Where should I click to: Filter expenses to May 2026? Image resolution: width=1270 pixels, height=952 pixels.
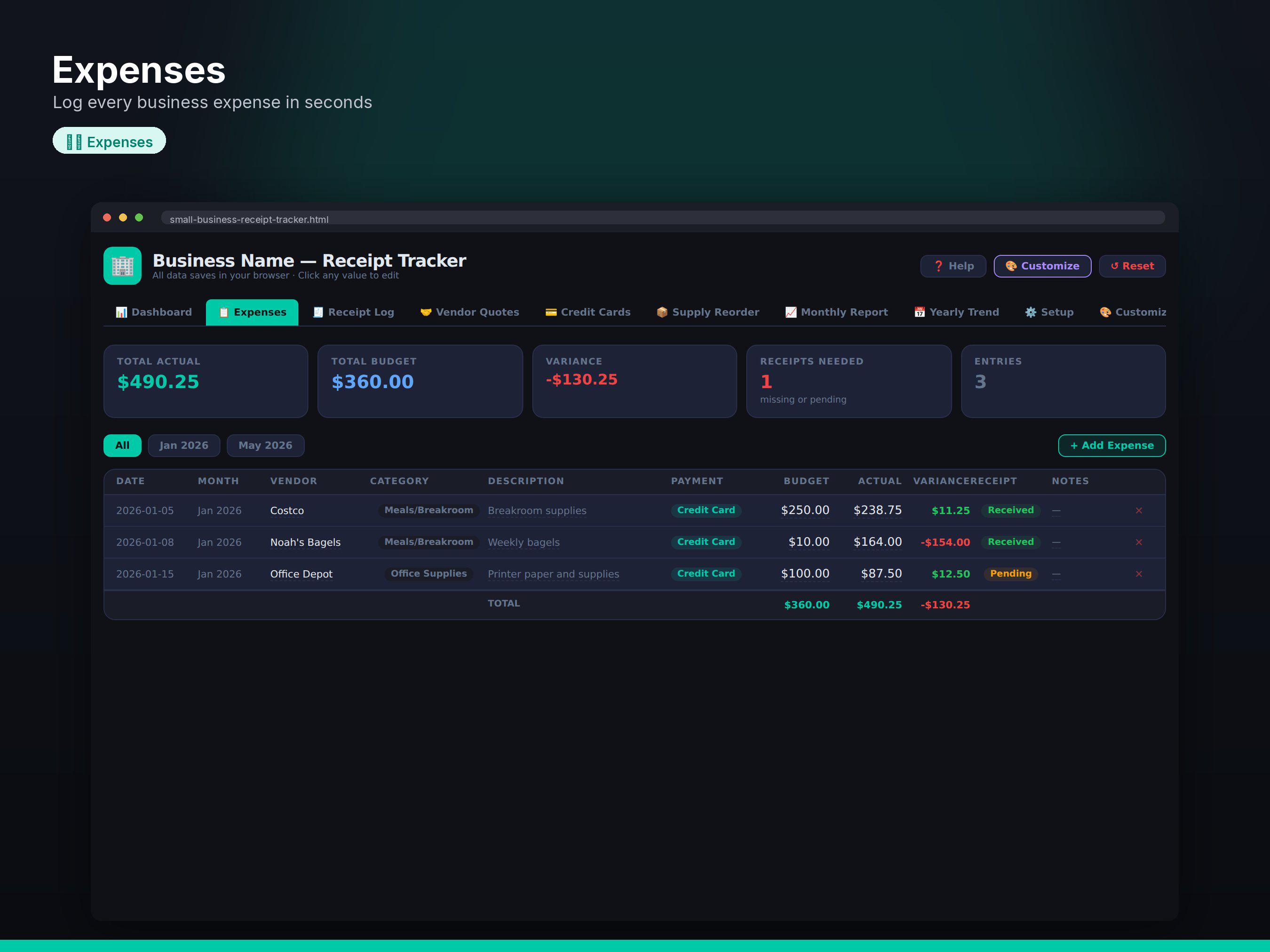[x=265, y=446]
